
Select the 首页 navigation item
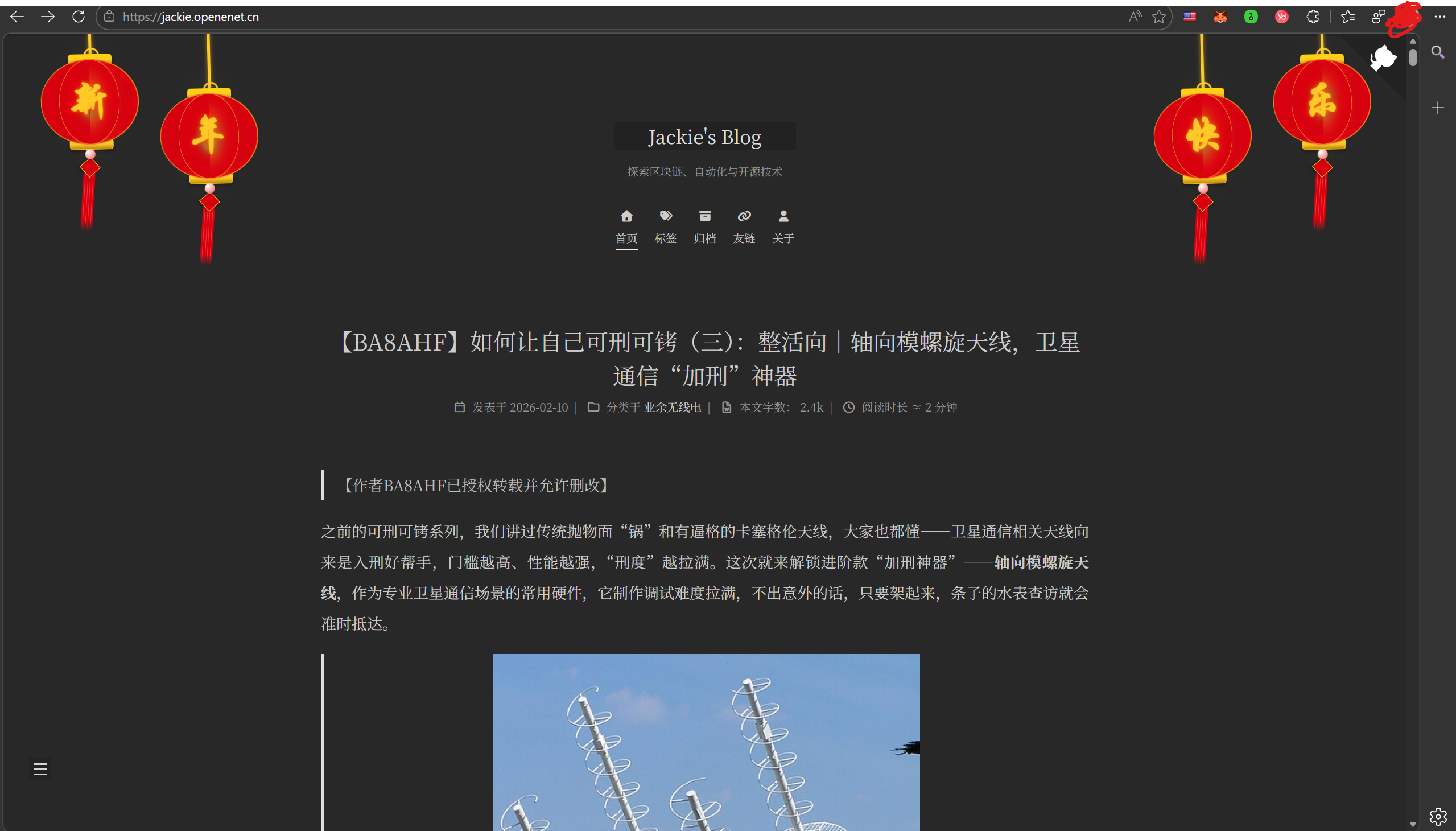(626, 238)
